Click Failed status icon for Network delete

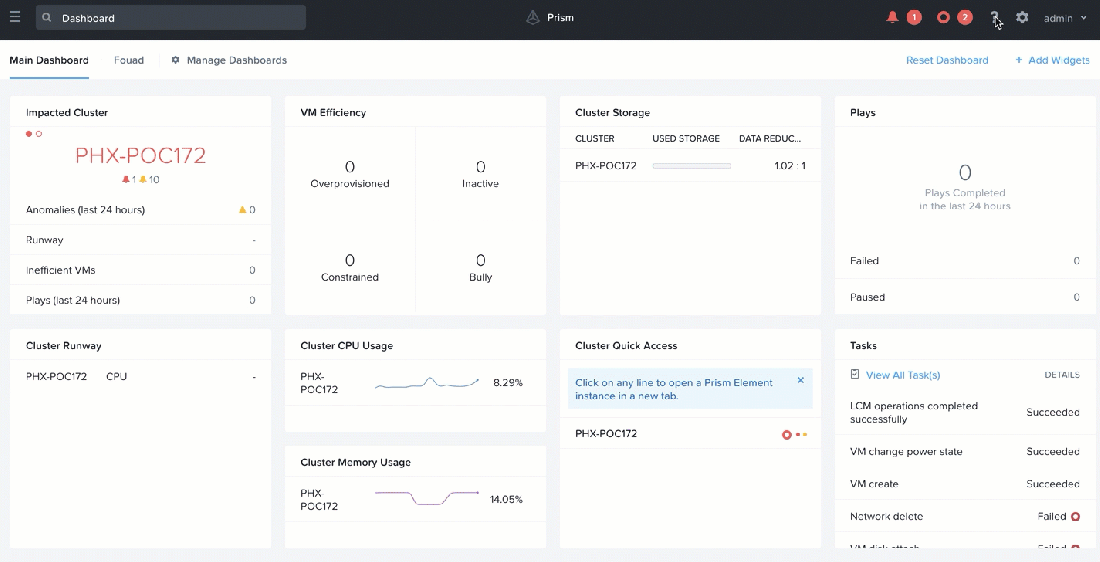tap(1075, 516)
